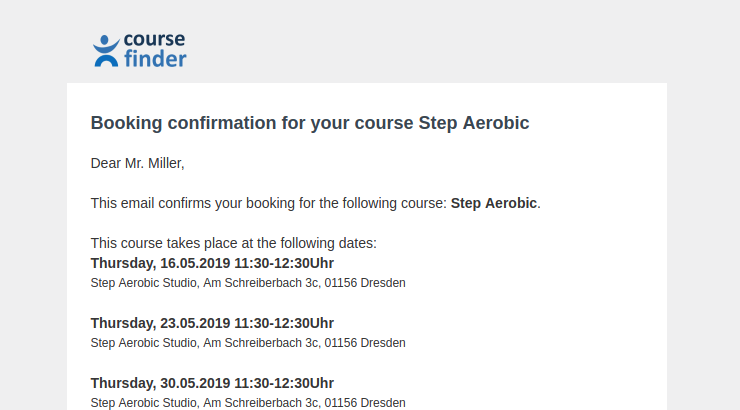Image resolution: width=740 pixels, height=410 pixels.
Task: Click the studio address under 16.05.2019
Action: coord(248,283)
